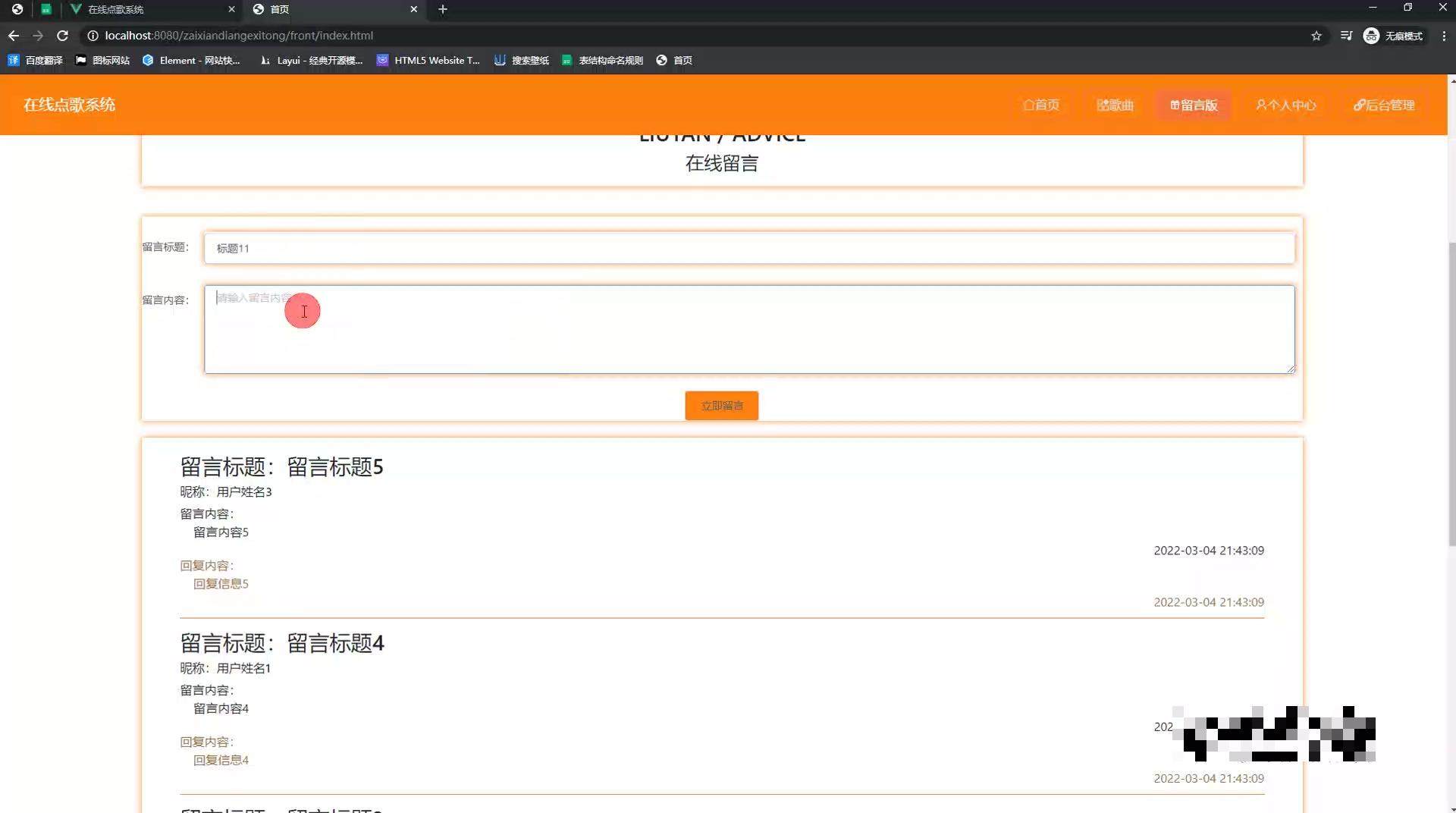Click the 留言标题 input field
The height and width of the screenshot is (813, 1456).
pyautogui.click(x=748, y=249)
